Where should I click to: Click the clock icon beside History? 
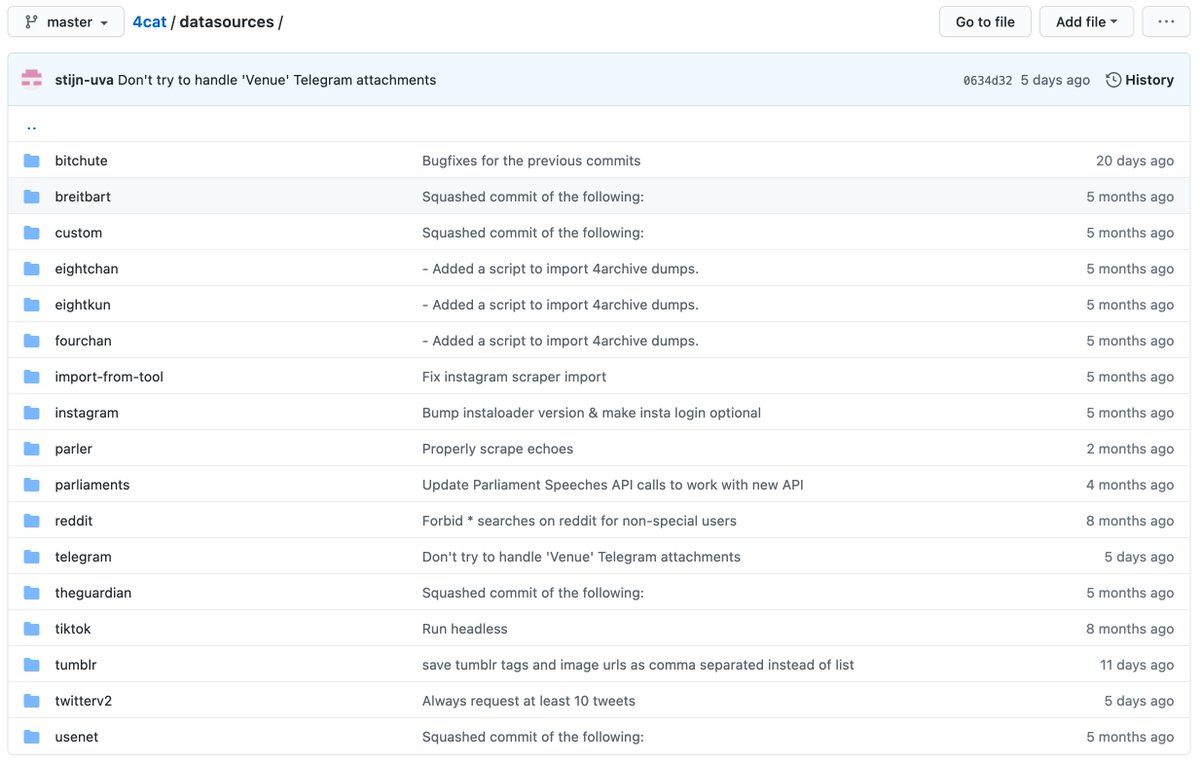point(1113,80)
